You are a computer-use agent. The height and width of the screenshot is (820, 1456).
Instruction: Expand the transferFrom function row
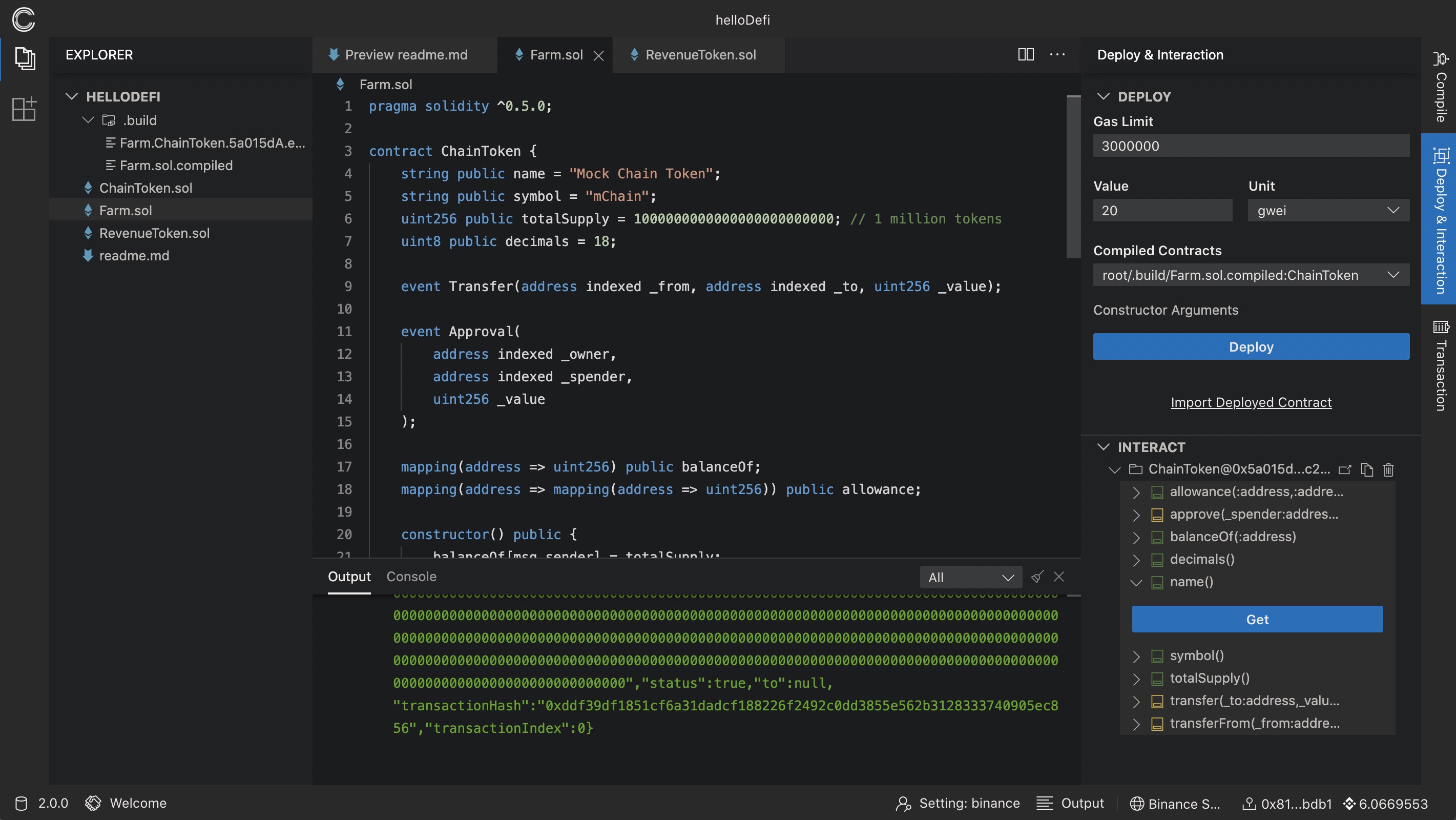click(x=1136, y=724)
